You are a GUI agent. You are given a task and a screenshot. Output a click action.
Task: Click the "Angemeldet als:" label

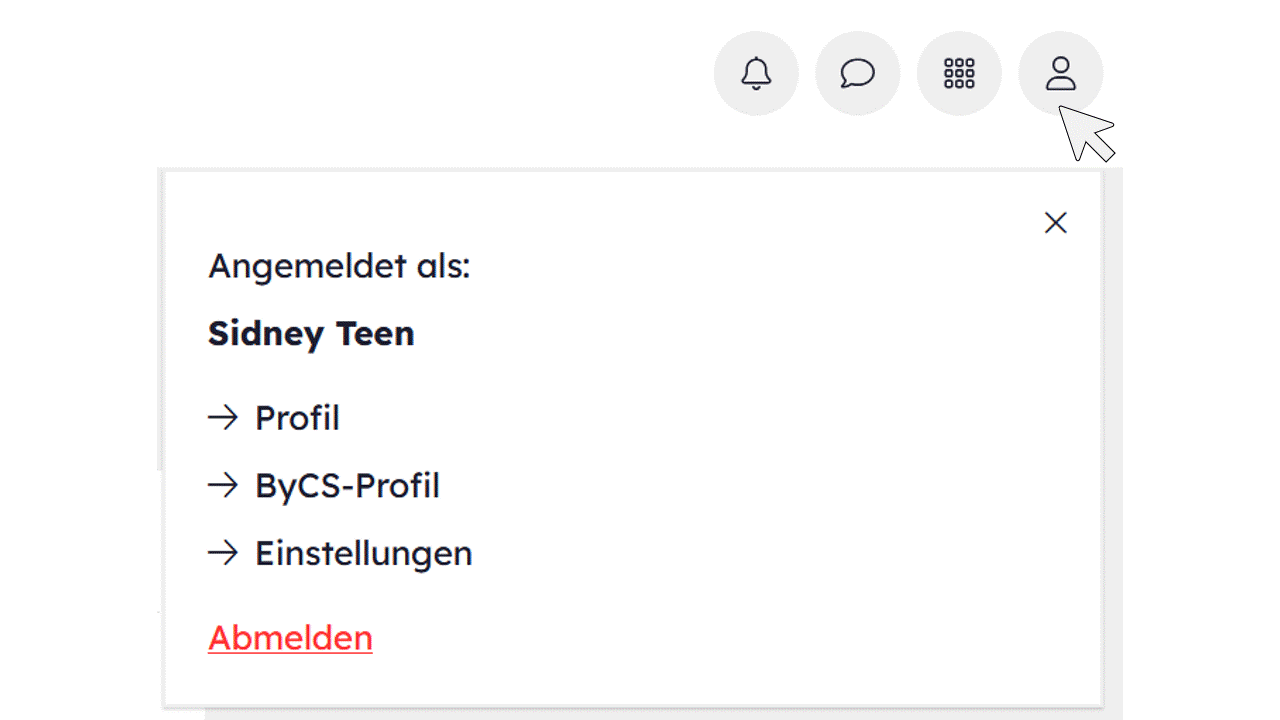(x=338, y=266)
